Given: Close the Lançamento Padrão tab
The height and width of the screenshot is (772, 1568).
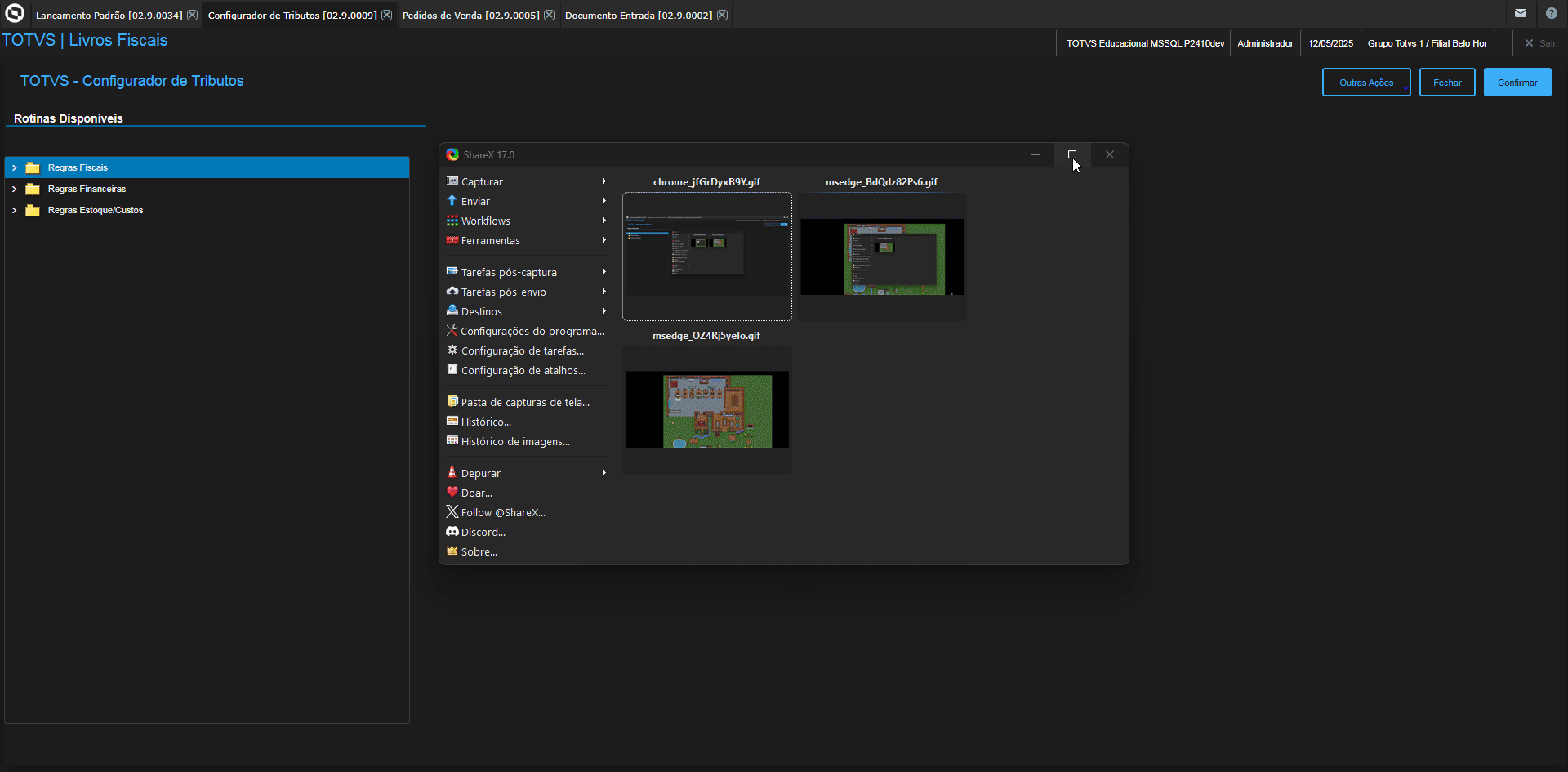Looking at the screenshot, I should 193,15.
